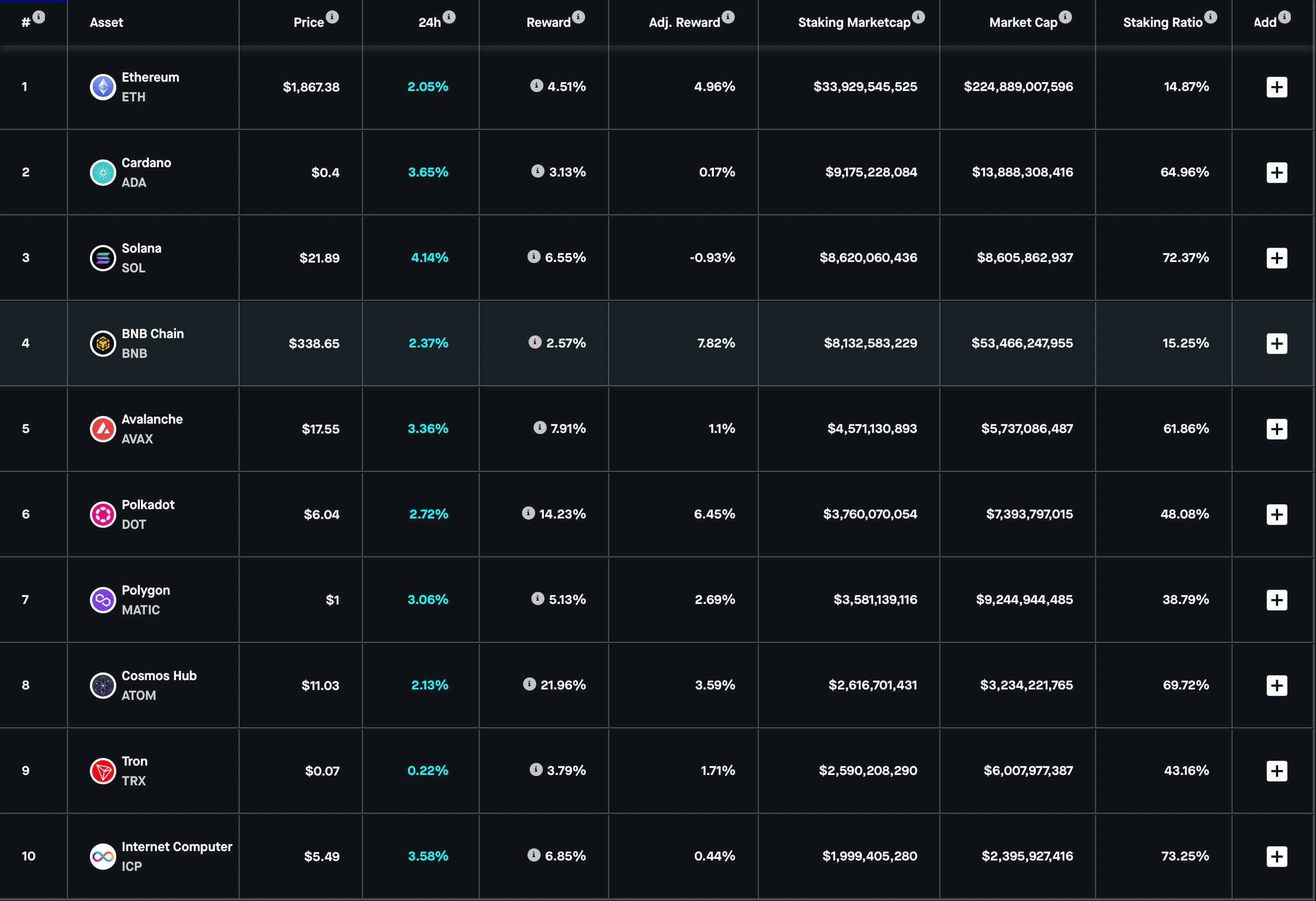Screen dimensions: 1316x901
Task: Sort table by 24h column header
Action: click(429, 22)
